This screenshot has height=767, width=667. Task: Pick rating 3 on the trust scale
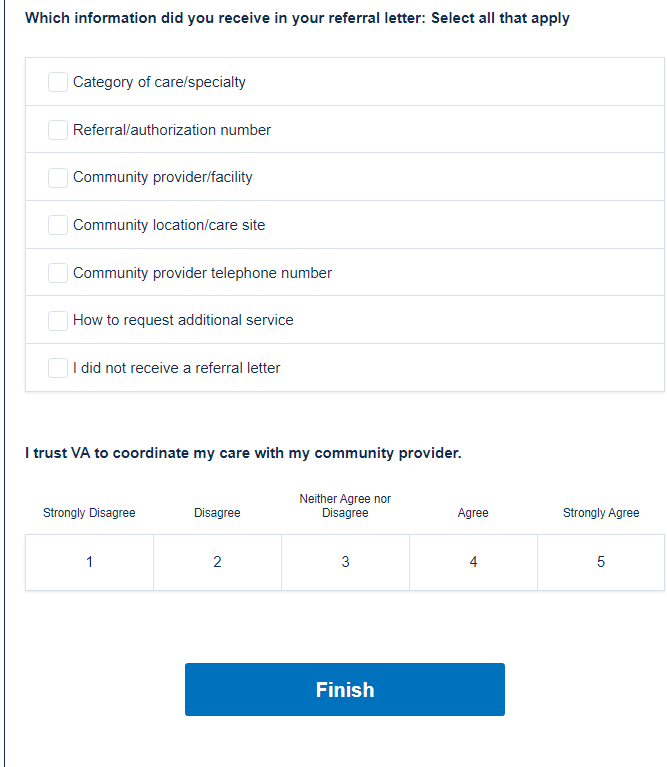345,562
